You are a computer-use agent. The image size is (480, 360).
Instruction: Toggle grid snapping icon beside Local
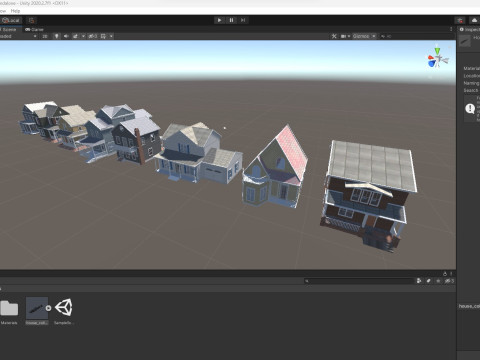(x=31, y=20)
